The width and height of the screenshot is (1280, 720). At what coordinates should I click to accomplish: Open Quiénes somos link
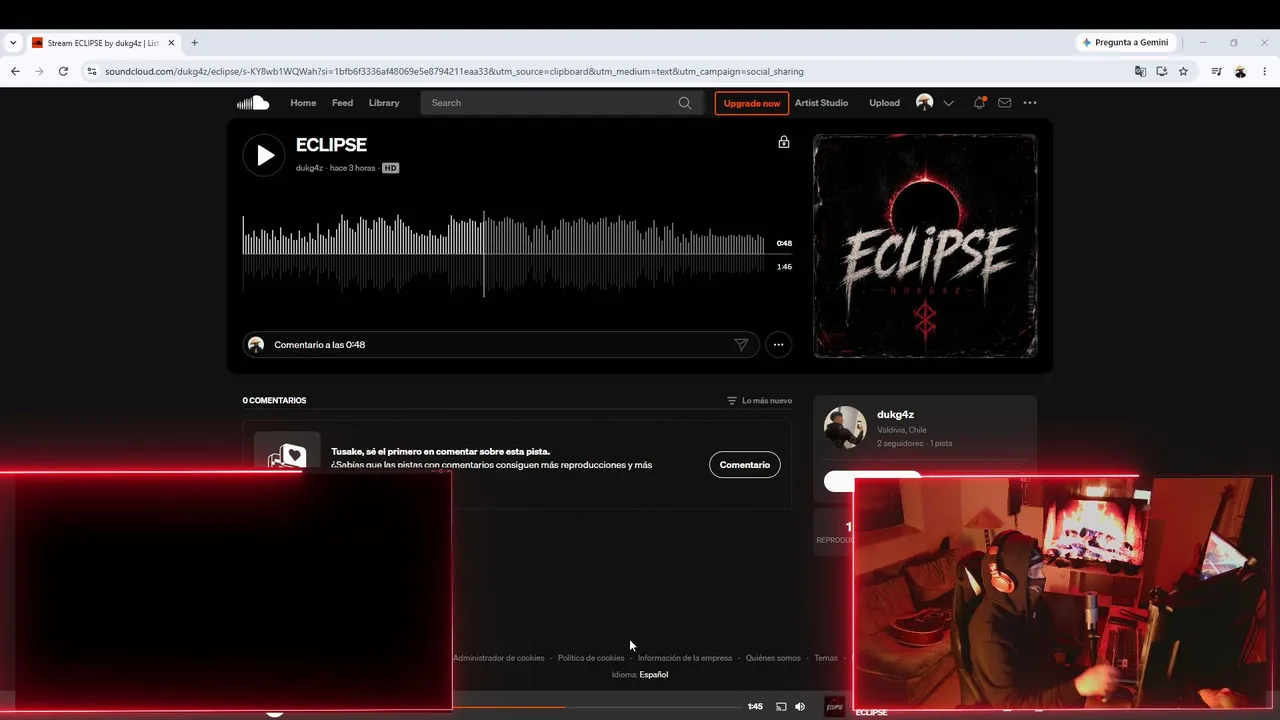[x=773, y=658]
